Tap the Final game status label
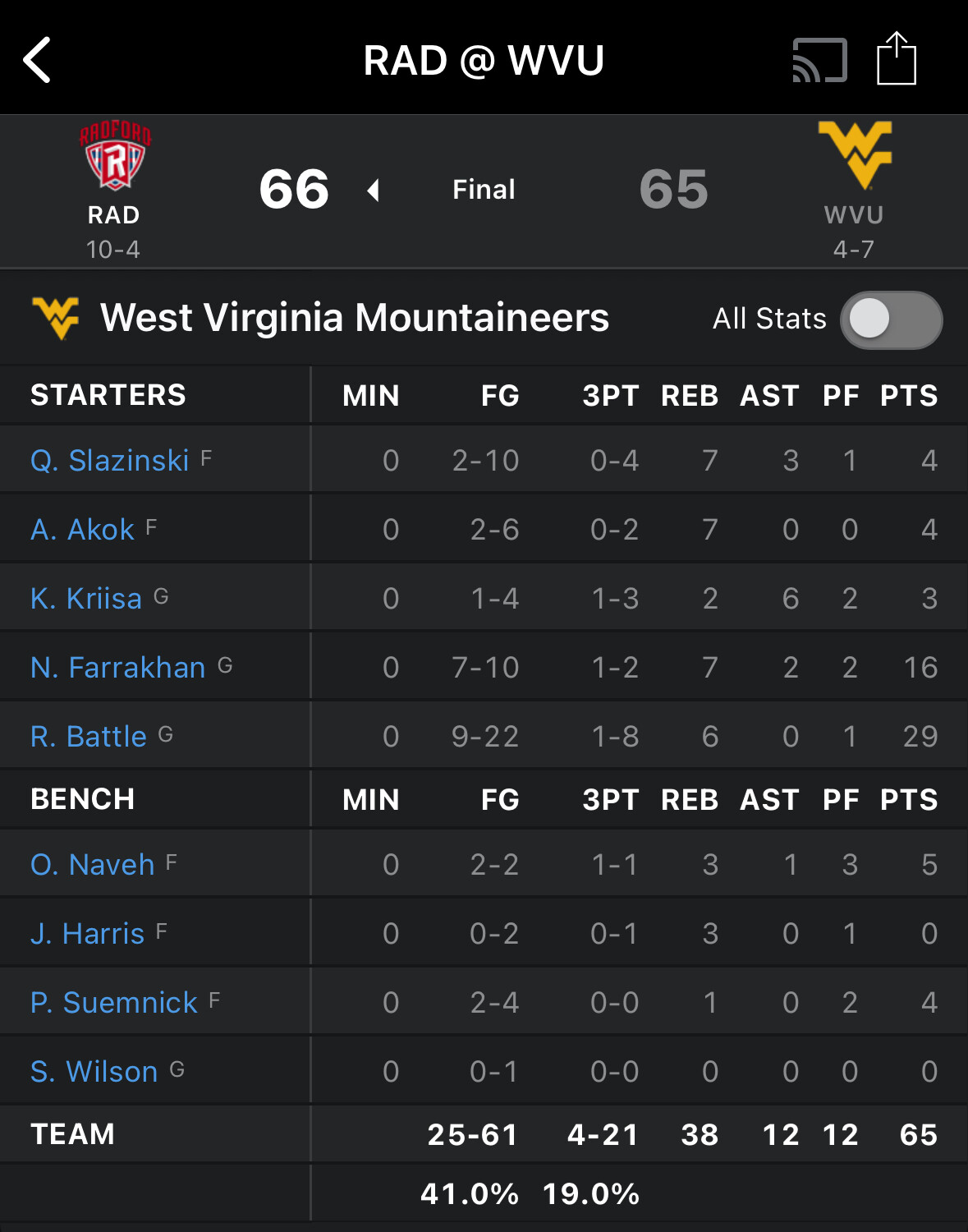The width and height of the screenshot is (968, 1232). point(484,190)
